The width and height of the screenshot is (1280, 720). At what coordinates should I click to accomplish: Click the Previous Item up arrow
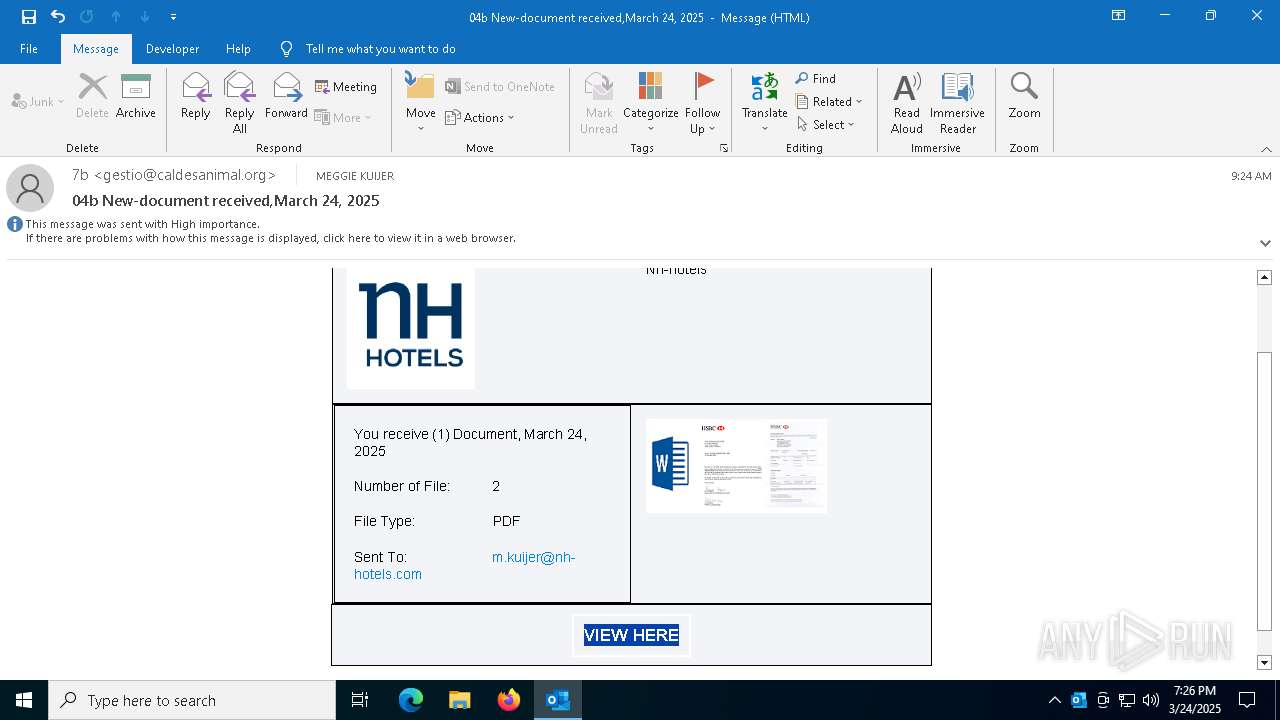coord(116,16)
